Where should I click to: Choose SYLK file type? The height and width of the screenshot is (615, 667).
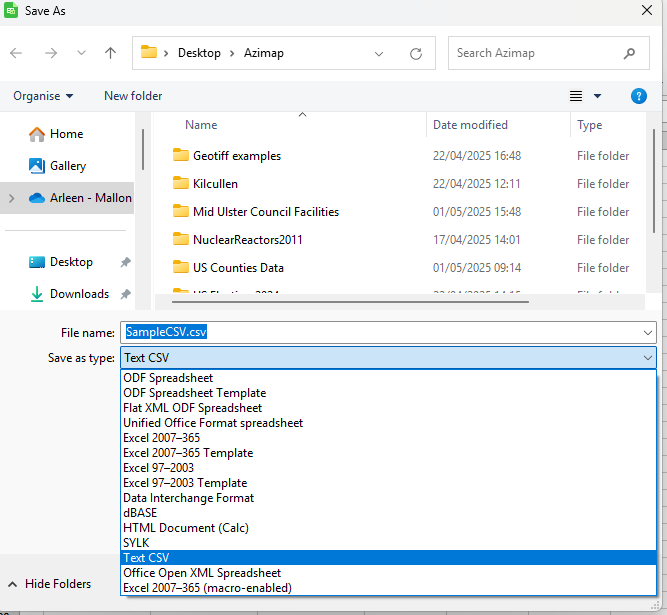(x=388, y=543)
